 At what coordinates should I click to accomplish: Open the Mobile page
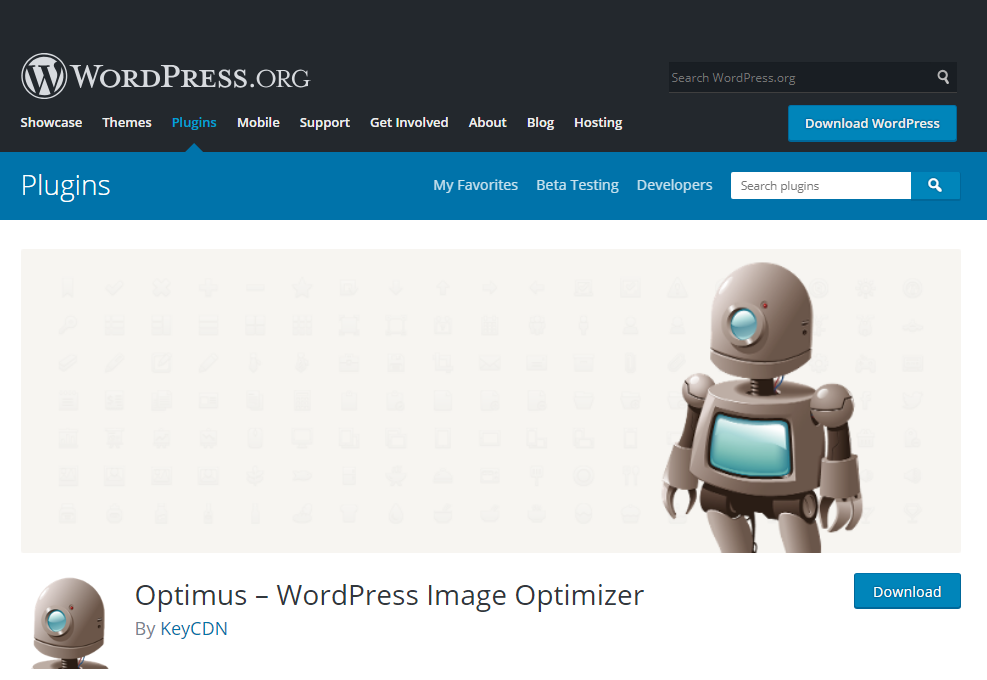[258, 123]
